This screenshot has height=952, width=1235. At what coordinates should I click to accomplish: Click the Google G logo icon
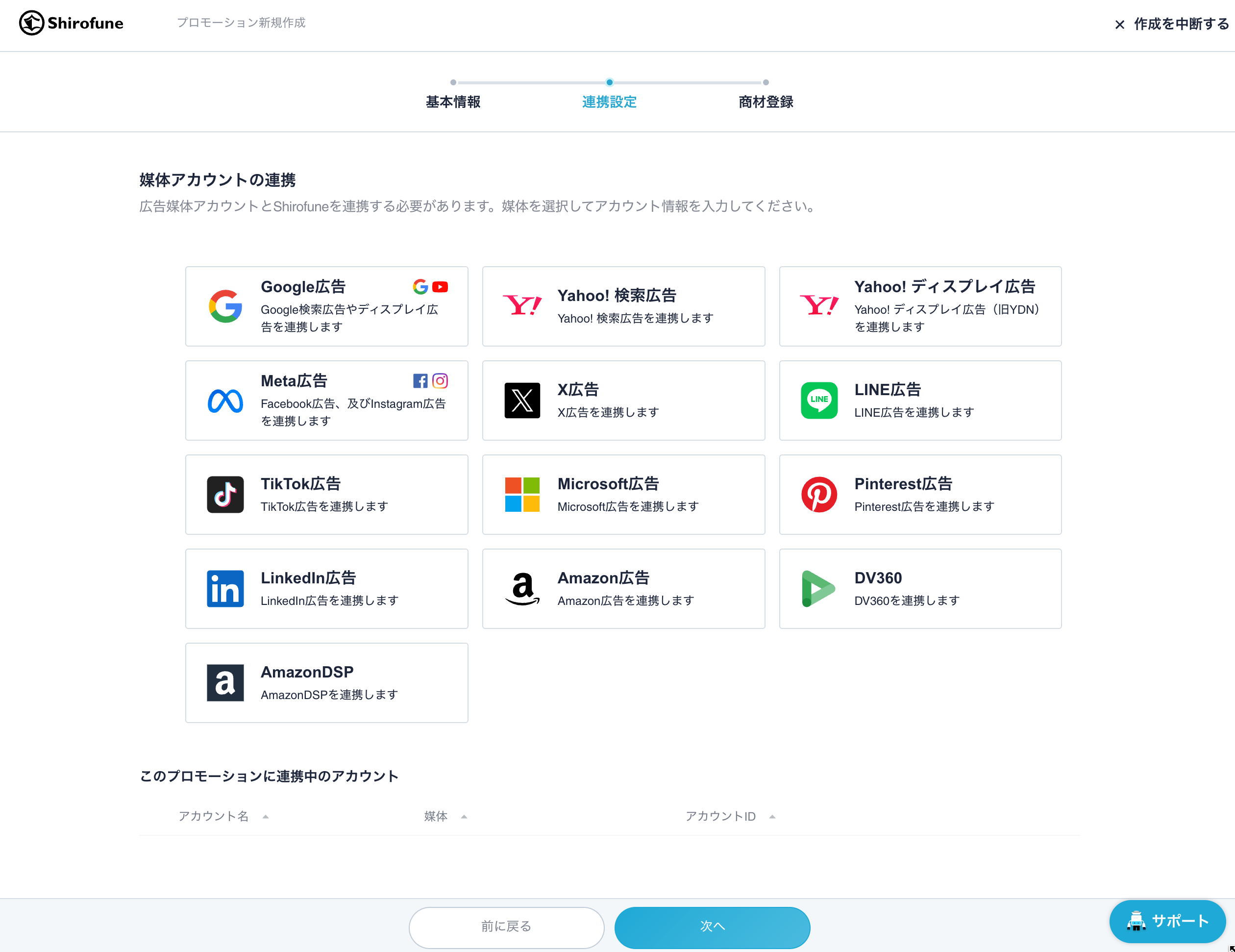pos(225,306)
